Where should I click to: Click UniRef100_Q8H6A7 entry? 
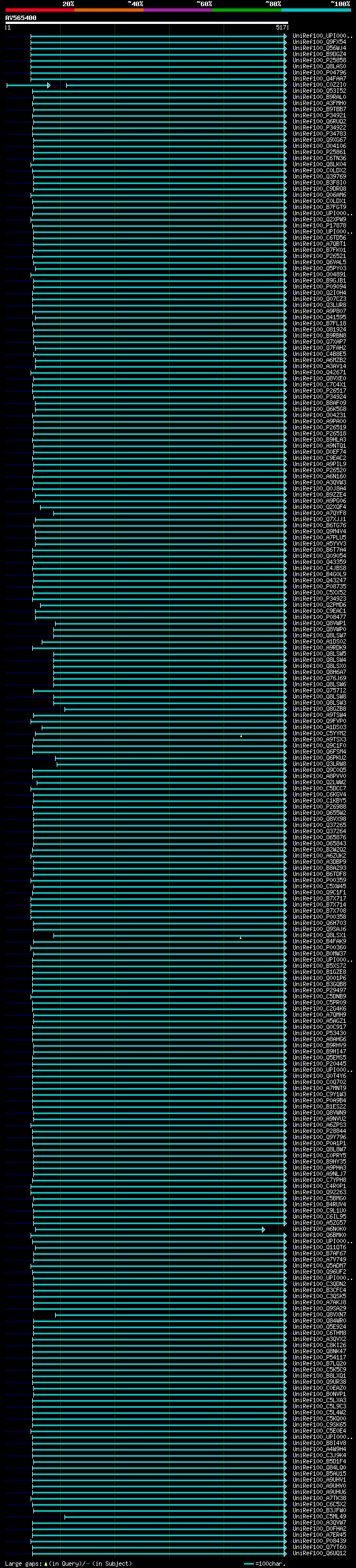pos(319,672)
